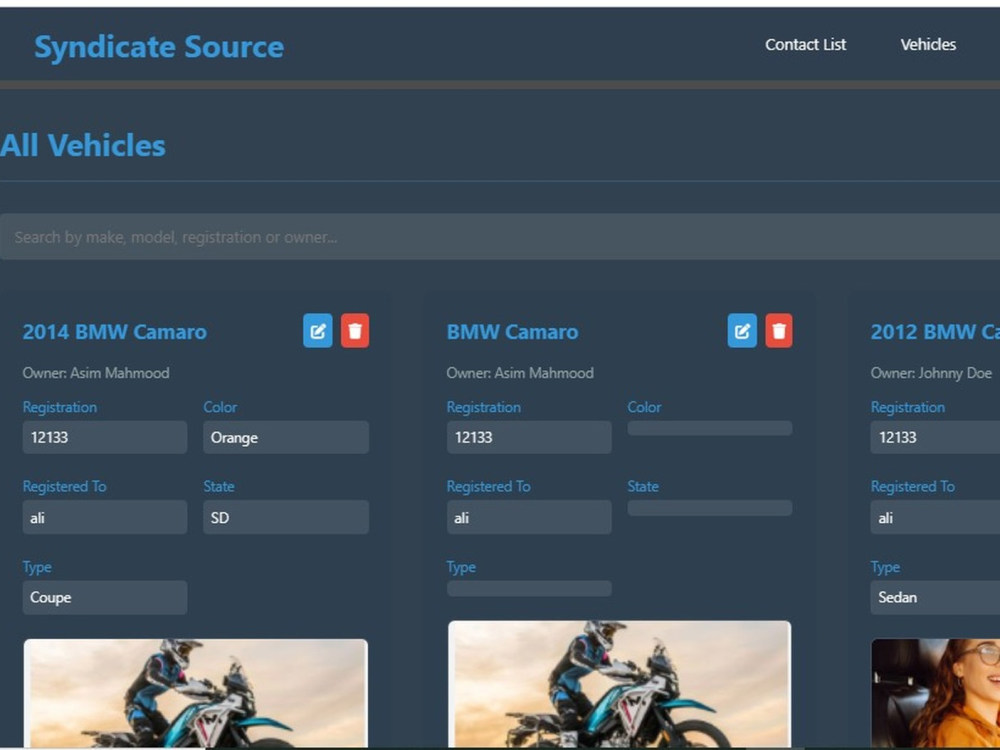Edit the 2014 BMW Camaro vehicle
This screenshot has height=750, width=1000.
coord(318,330)
